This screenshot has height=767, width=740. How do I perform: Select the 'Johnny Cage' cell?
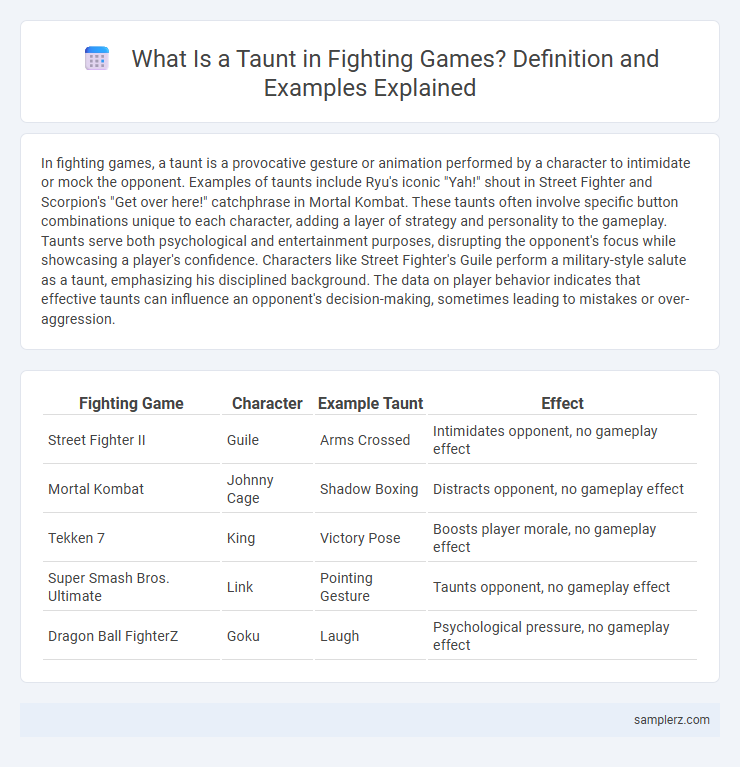coord(267,489)
